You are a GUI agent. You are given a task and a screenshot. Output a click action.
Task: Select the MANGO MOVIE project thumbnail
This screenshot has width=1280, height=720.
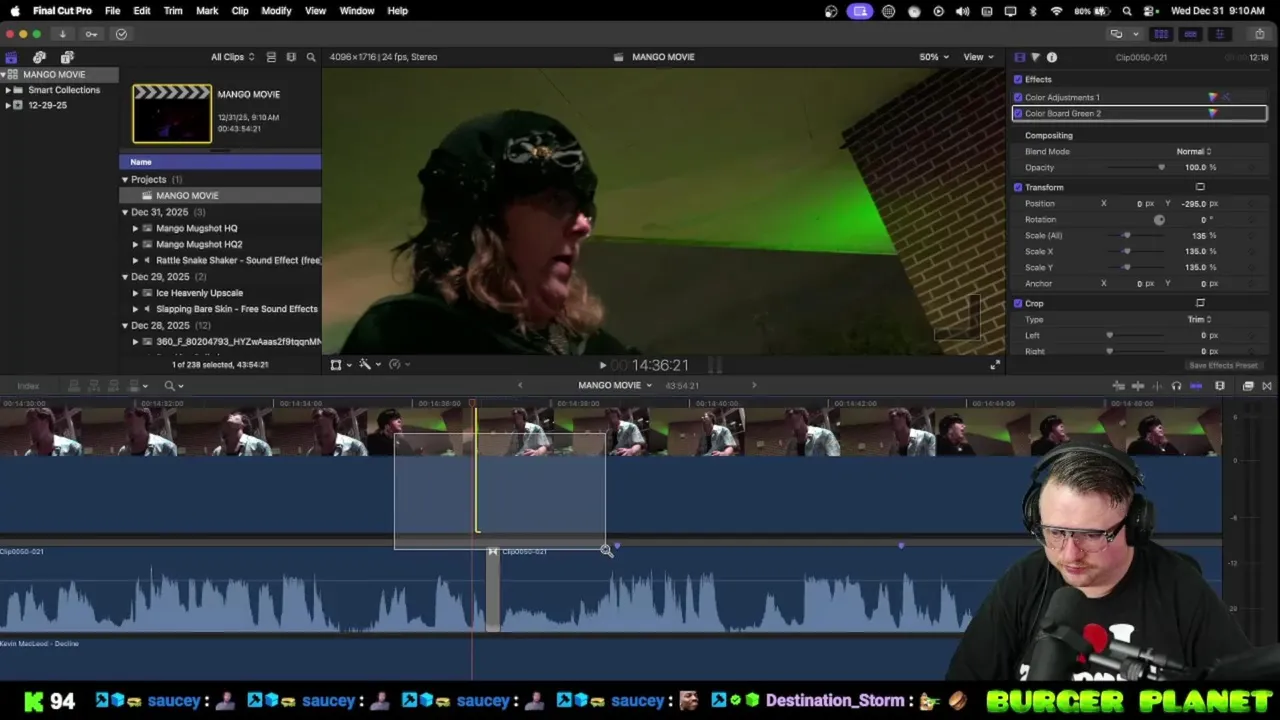(x=172, y=113)
